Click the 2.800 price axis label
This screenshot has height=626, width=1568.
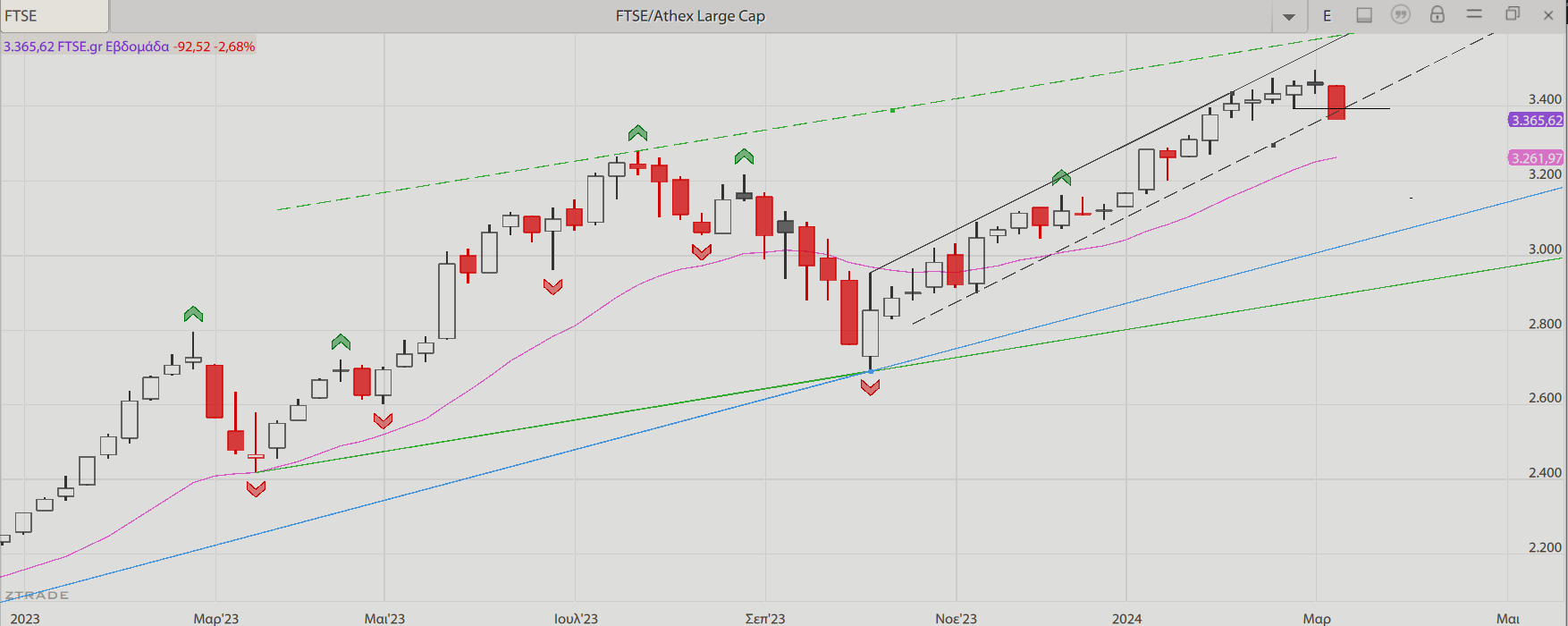pyautogui.click(x=1545, y=324)
